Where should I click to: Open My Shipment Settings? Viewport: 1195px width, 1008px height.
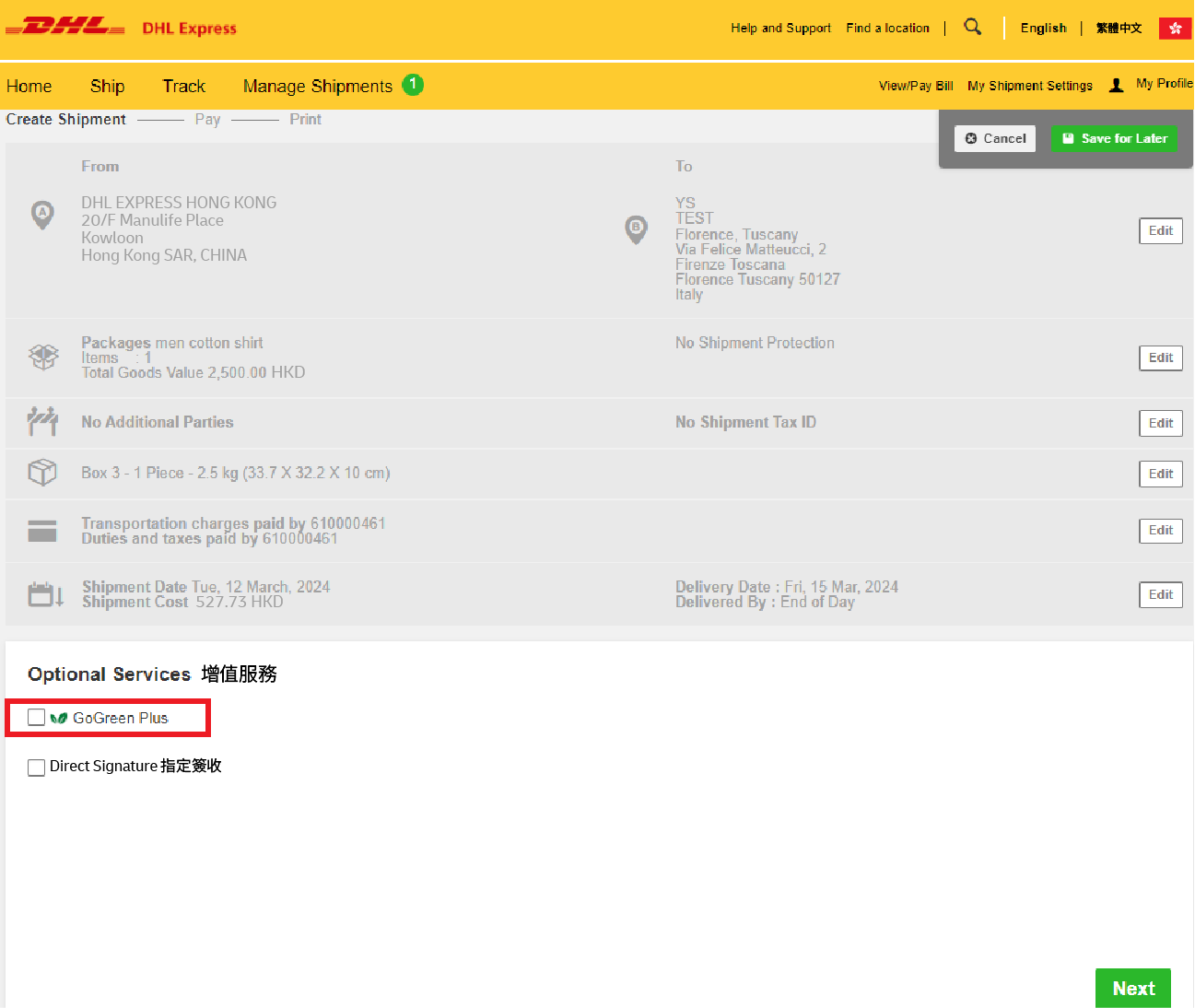point(1030,86)
